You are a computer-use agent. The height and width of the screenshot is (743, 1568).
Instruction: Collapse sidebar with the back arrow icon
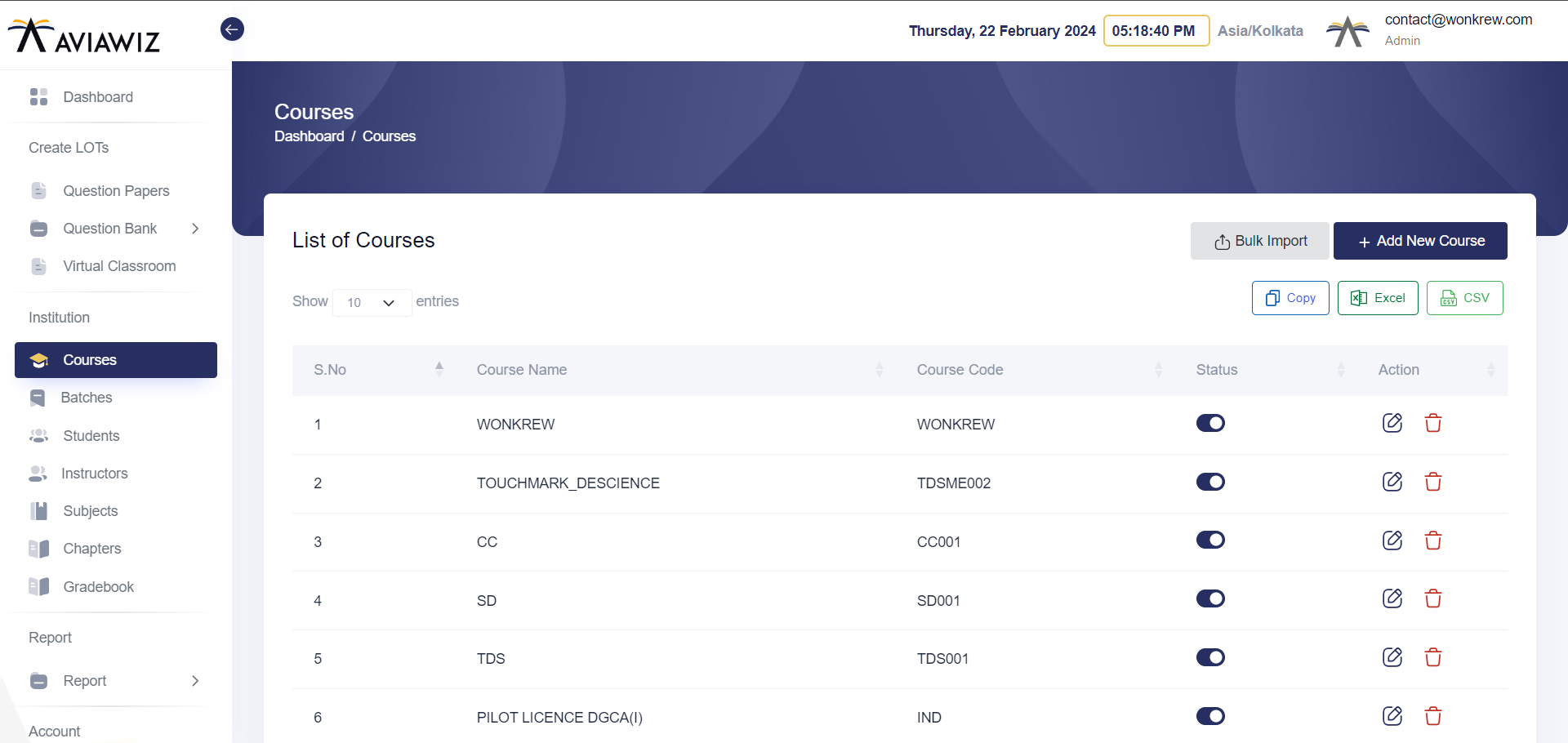tap(232, 29)
